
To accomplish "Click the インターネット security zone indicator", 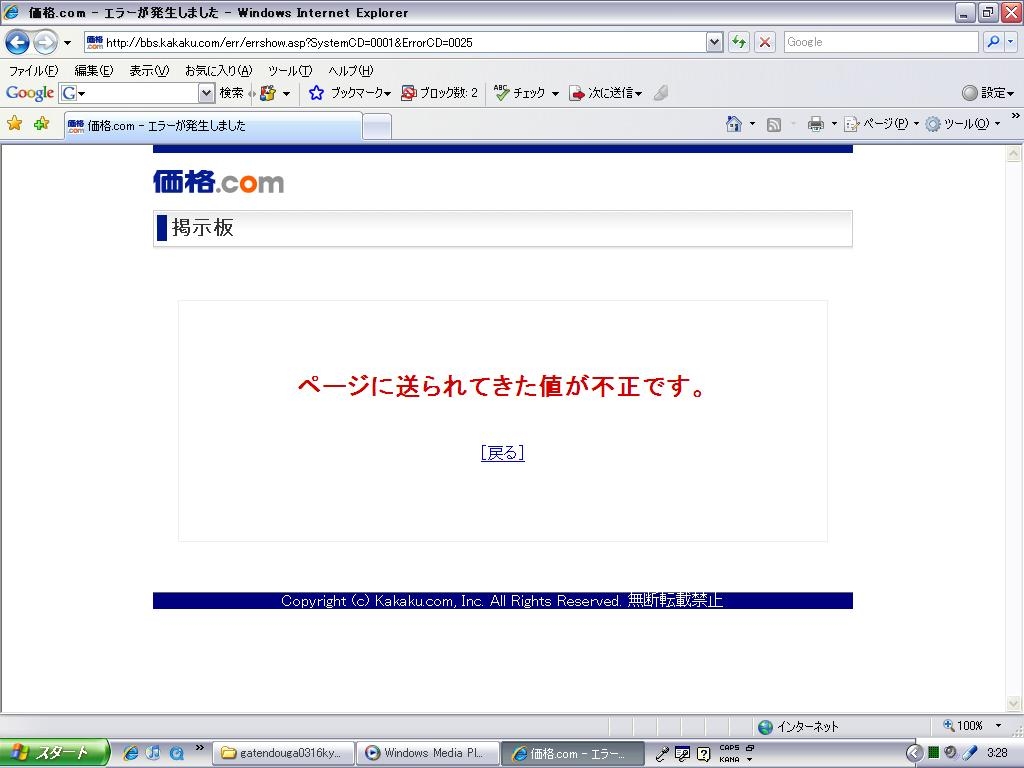I will [x=798, y=726].
